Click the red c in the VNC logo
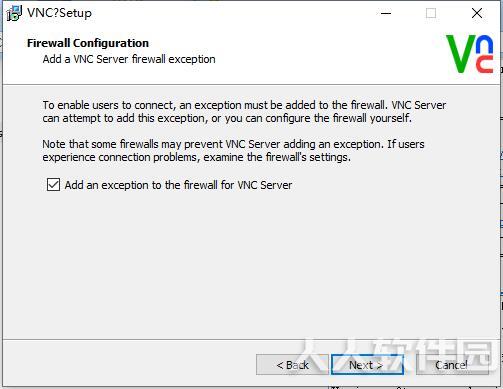This screenshot has height=389, width=503. click(485, 64)
